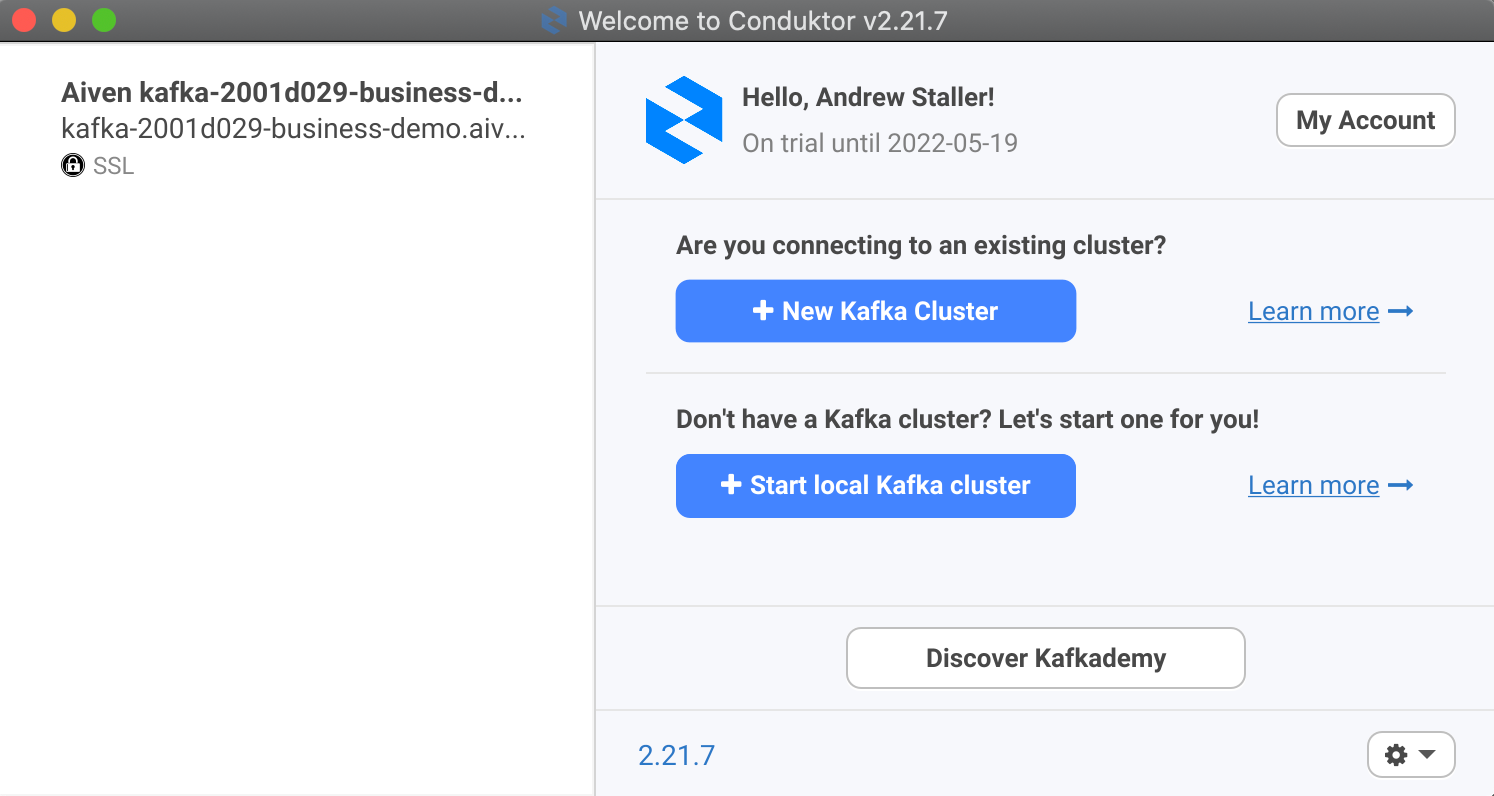Select the Aiven kafka-2001d029-business-d... cluster entry

[x=293, y=129]
